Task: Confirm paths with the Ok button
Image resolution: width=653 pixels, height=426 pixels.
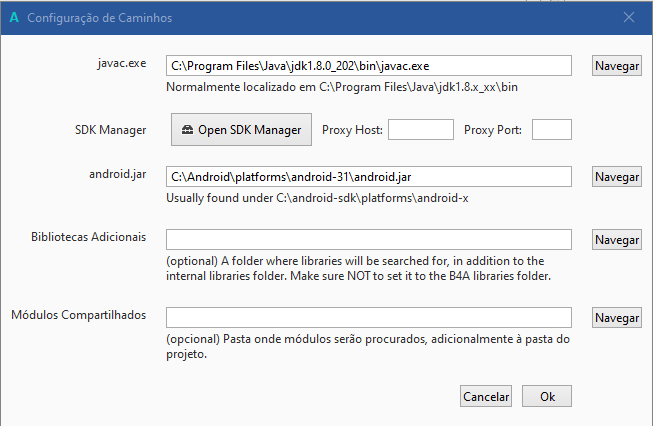Action: click(x=547, y=396)
